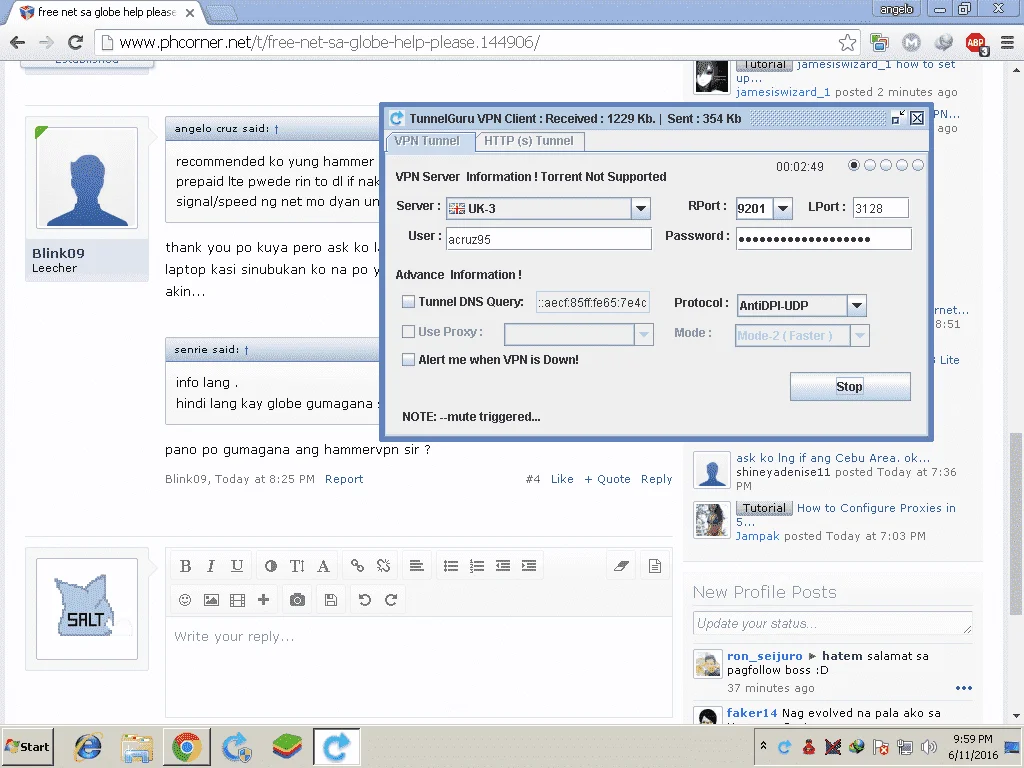Report Blink09's post
This screenshot has width=1024, height=768.
[344, 479]
